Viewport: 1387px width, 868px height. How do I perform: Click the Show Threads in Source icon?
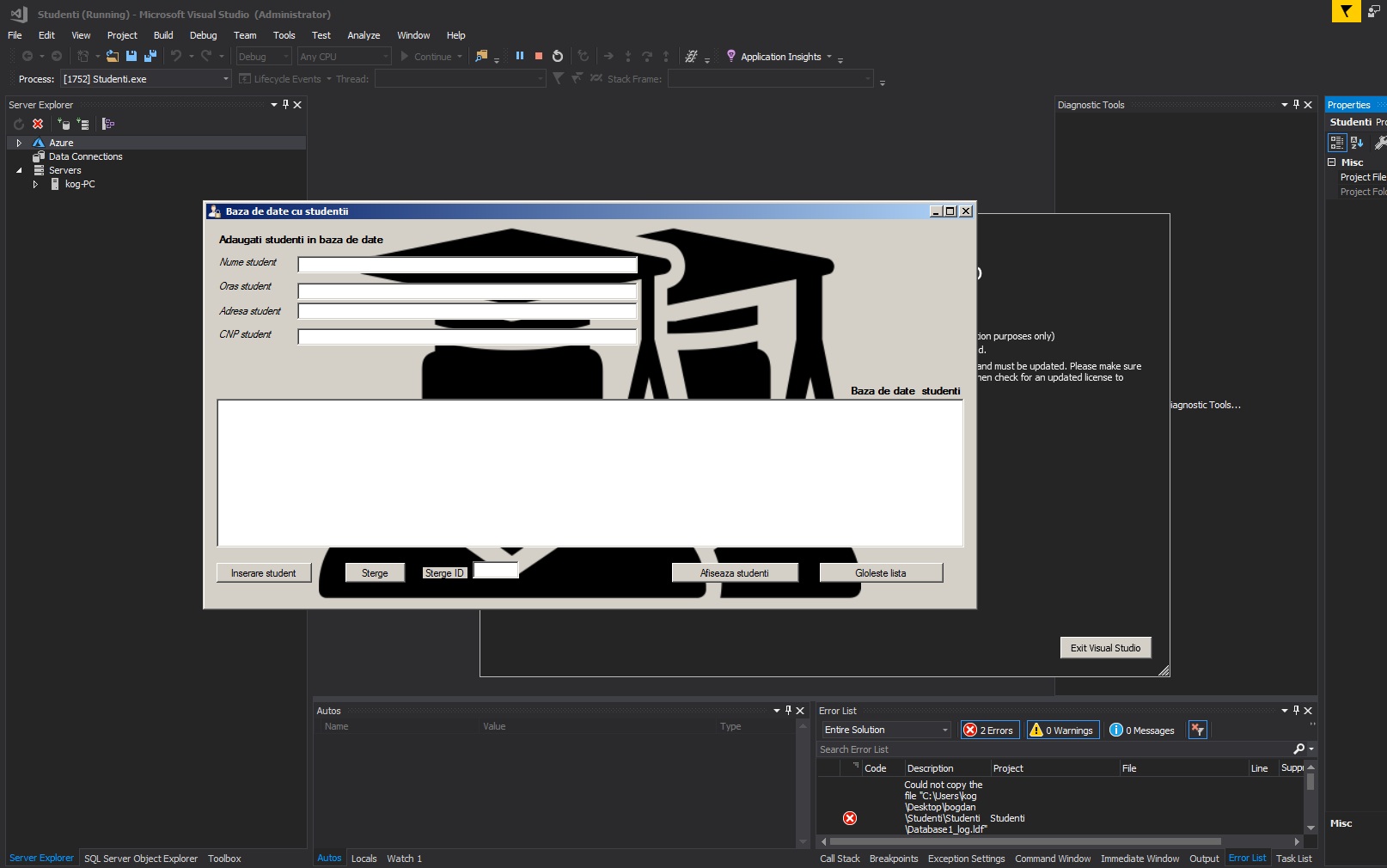click(x=691, y=56)
